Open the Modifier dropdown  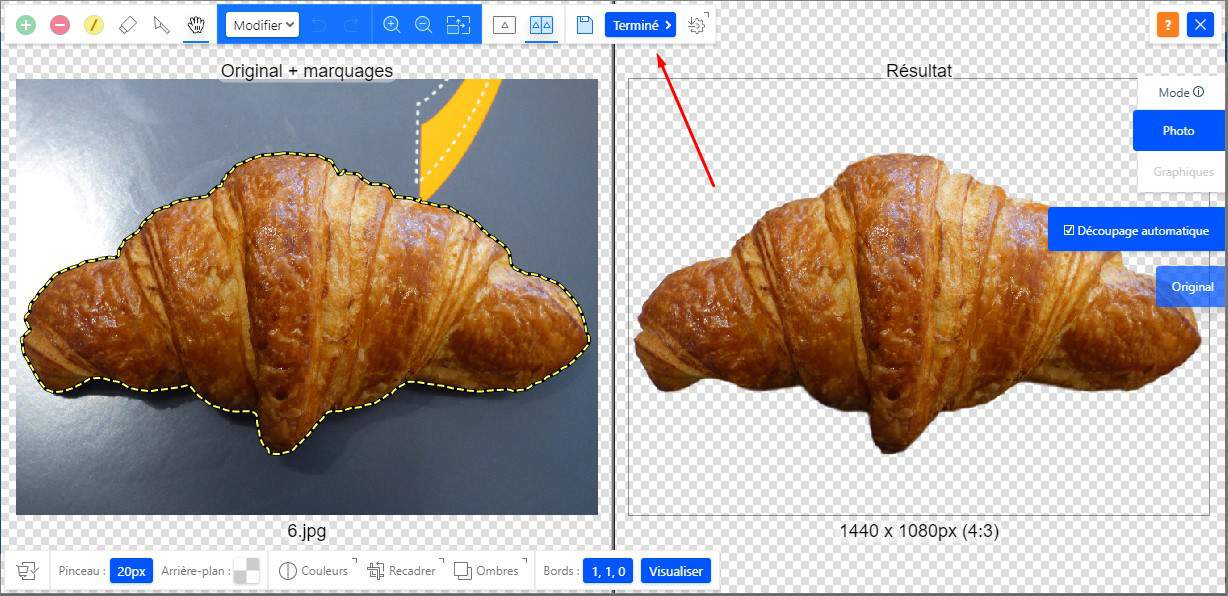point(262,25)
